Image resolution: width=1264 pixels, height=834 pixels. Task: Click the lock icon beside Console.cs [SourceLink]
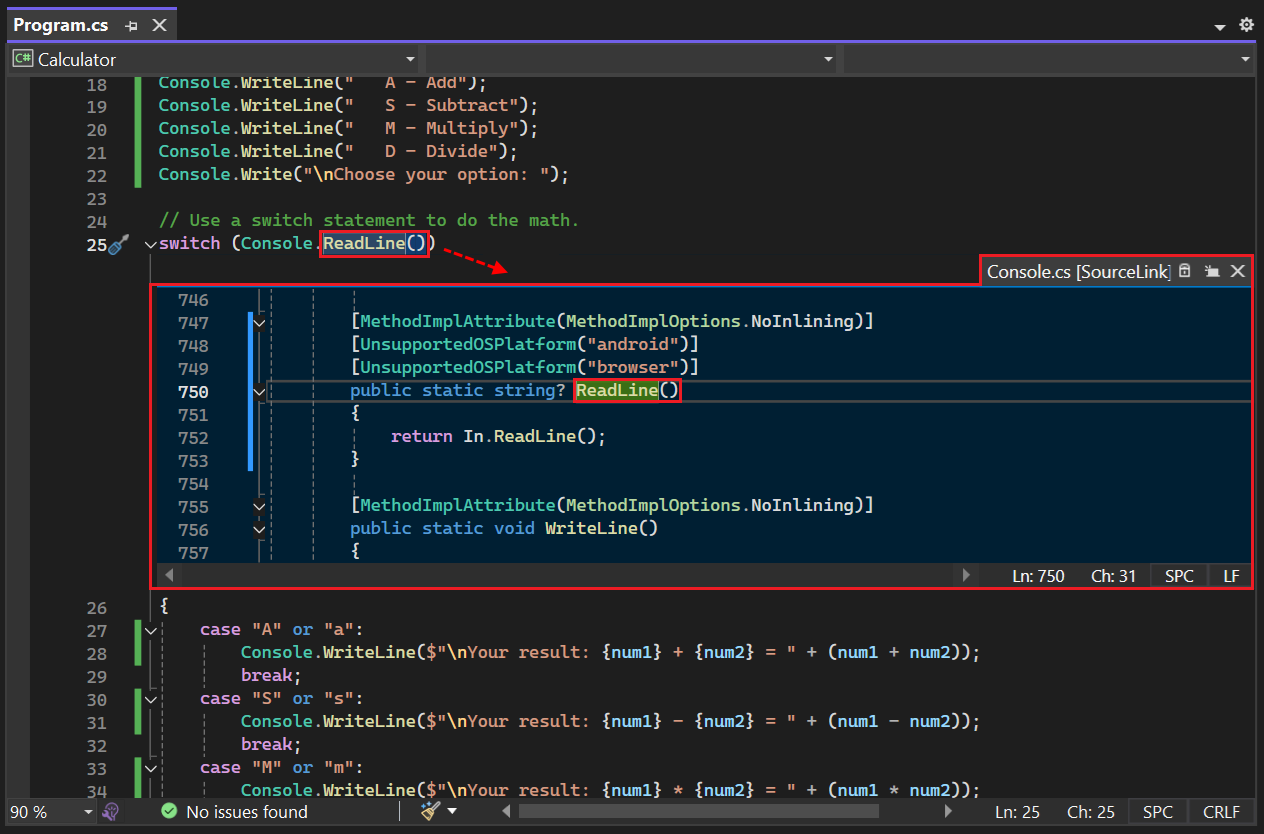click(1185, 271)
